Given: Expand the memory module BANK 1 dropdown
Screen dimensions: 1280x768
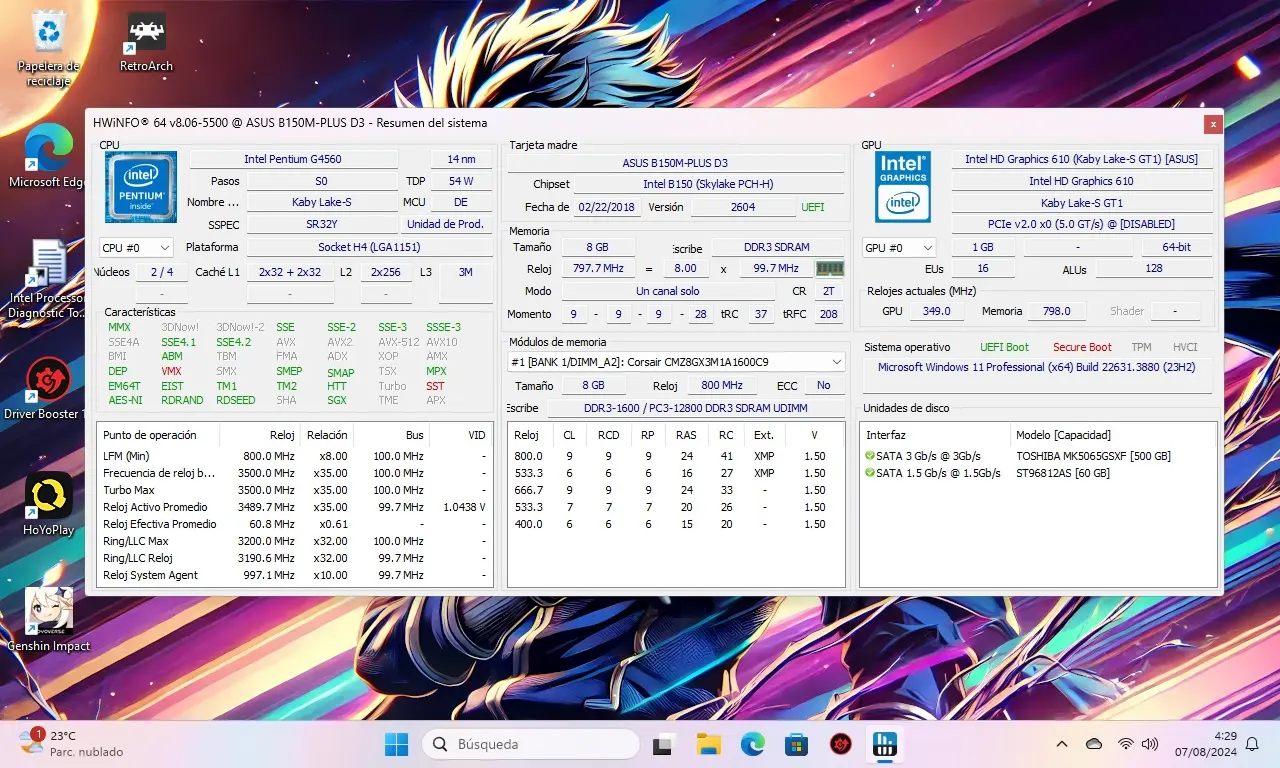Looking at the screenshot, I should (676, 362).
